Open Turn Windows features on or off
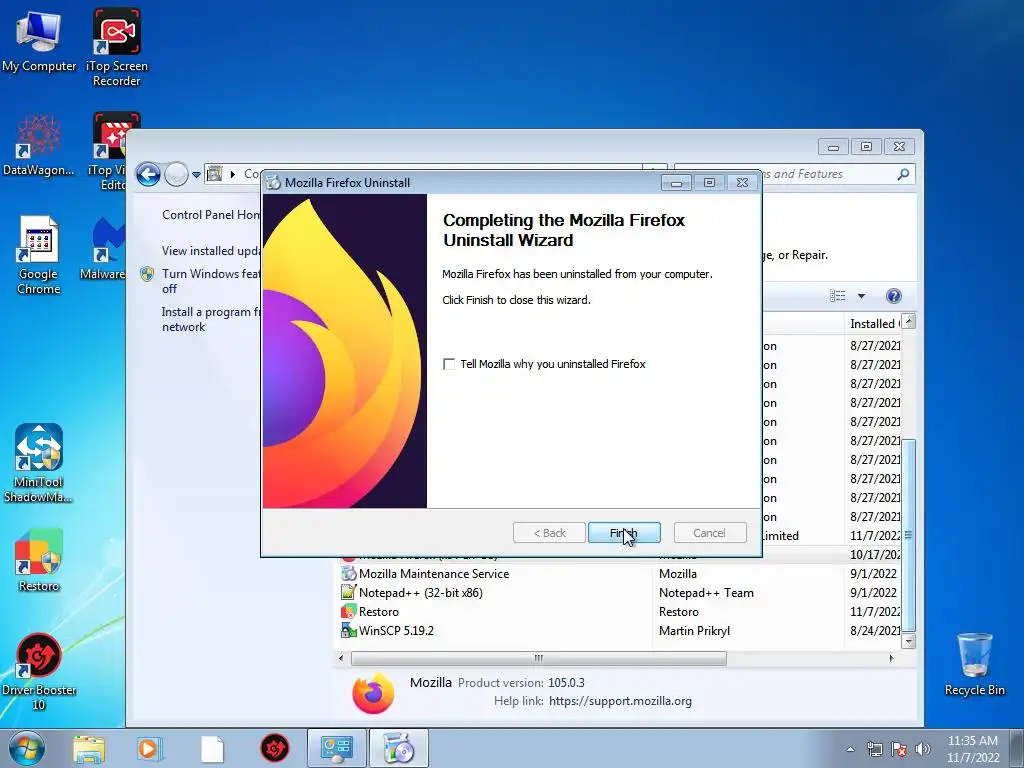1024x768 pixels. point(211,281)
